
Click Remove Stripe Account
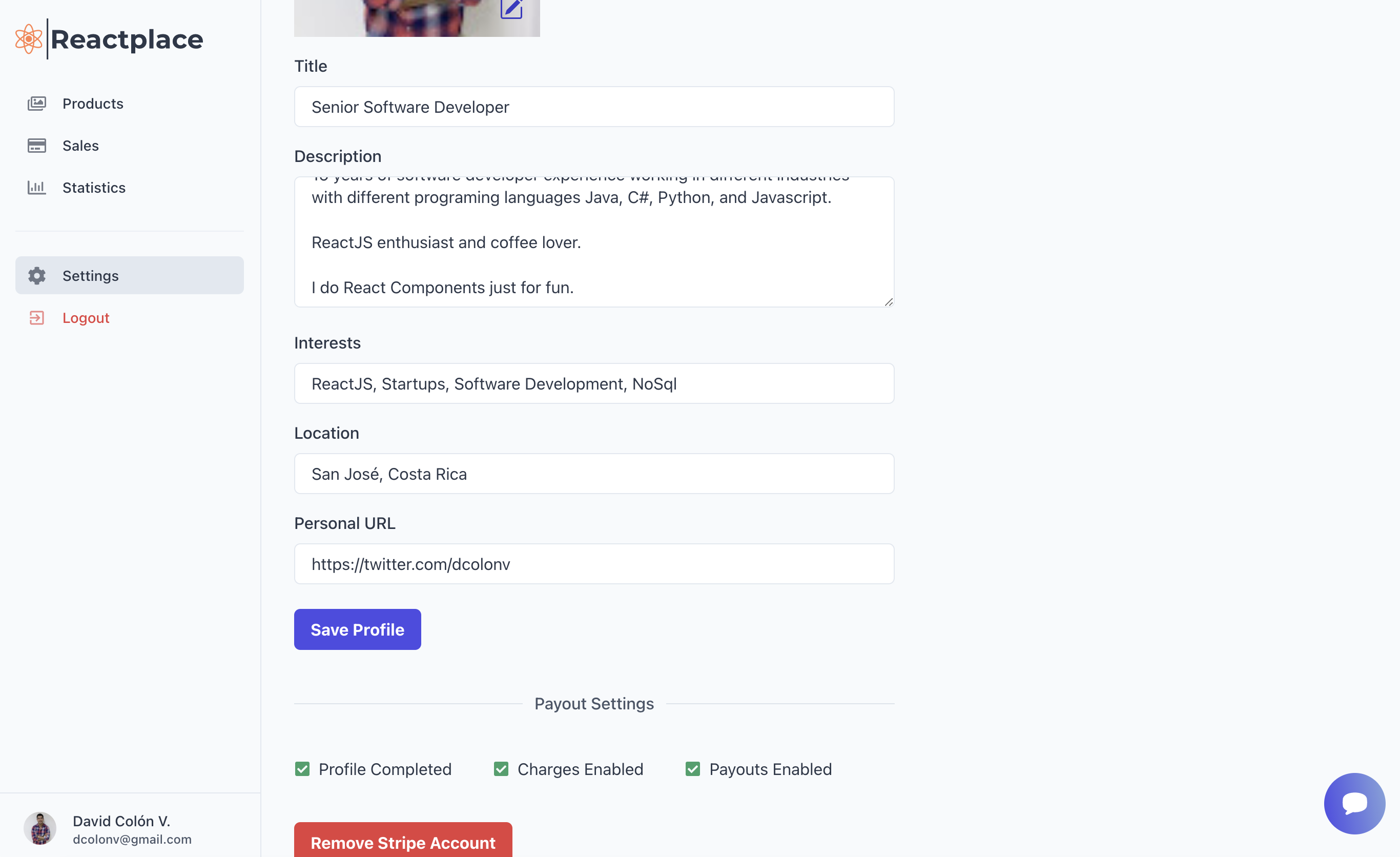pyautogui.click(x=403, y=843)
